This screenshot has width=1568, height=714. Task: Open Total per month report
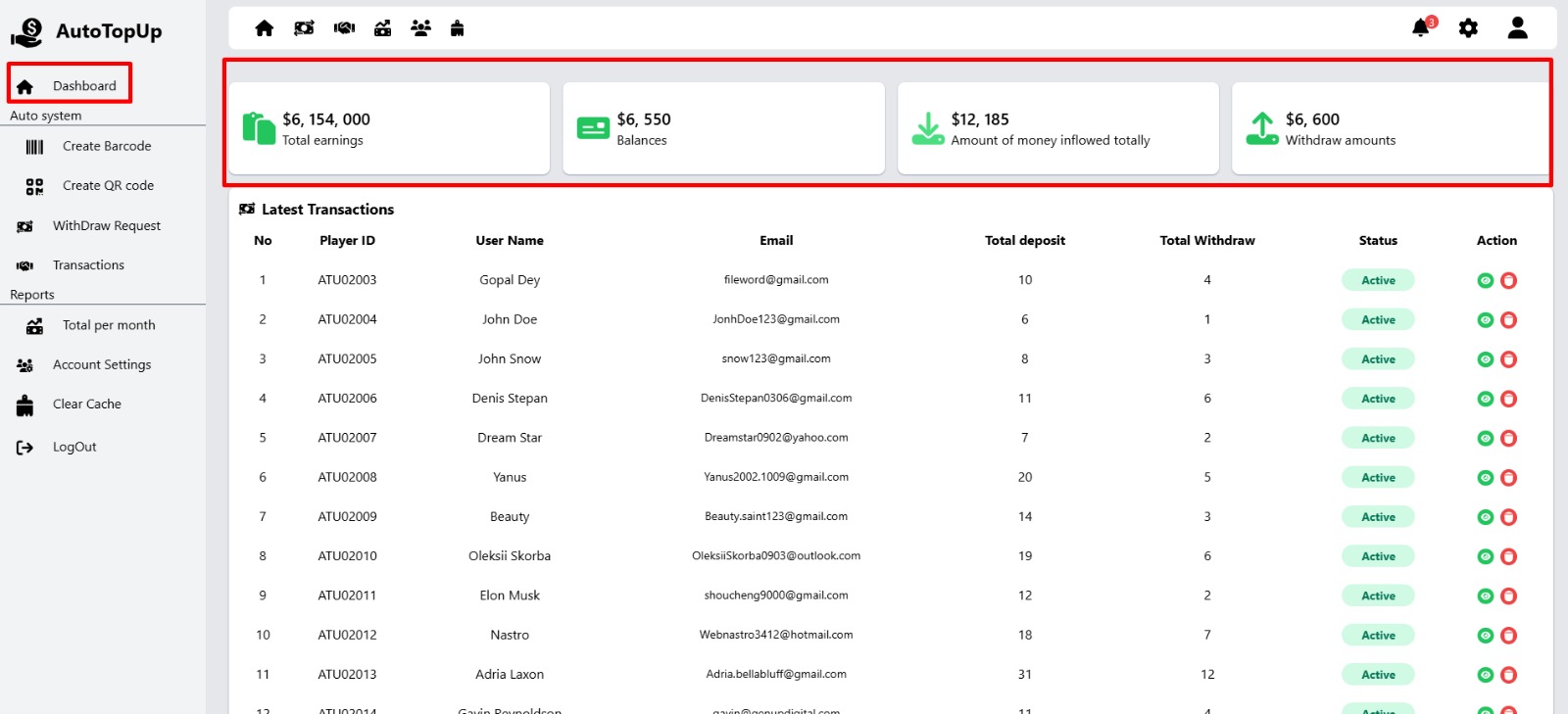109,325
